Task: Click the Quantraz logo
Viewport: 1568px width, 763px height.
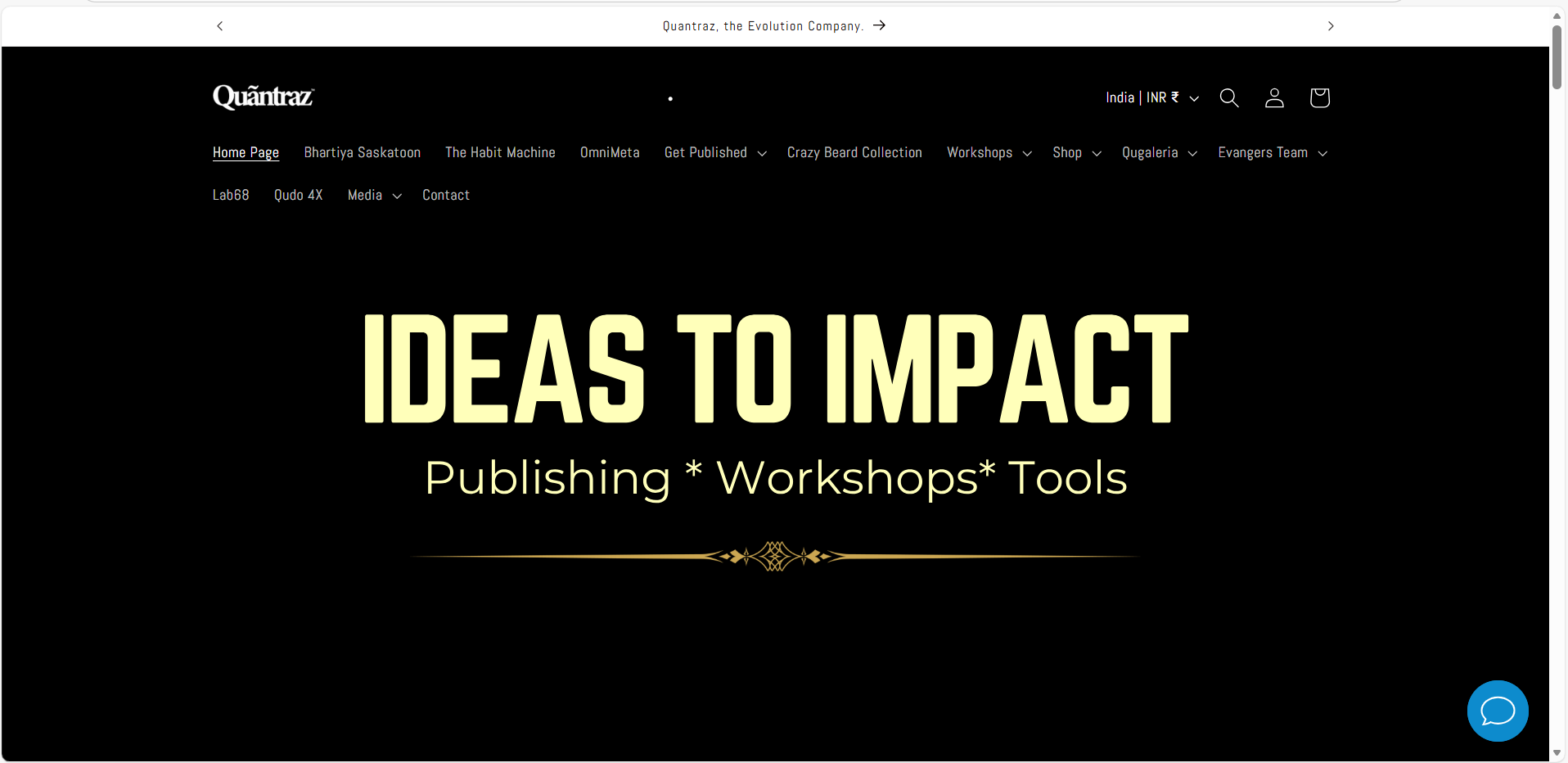Action: click(264, 97)
